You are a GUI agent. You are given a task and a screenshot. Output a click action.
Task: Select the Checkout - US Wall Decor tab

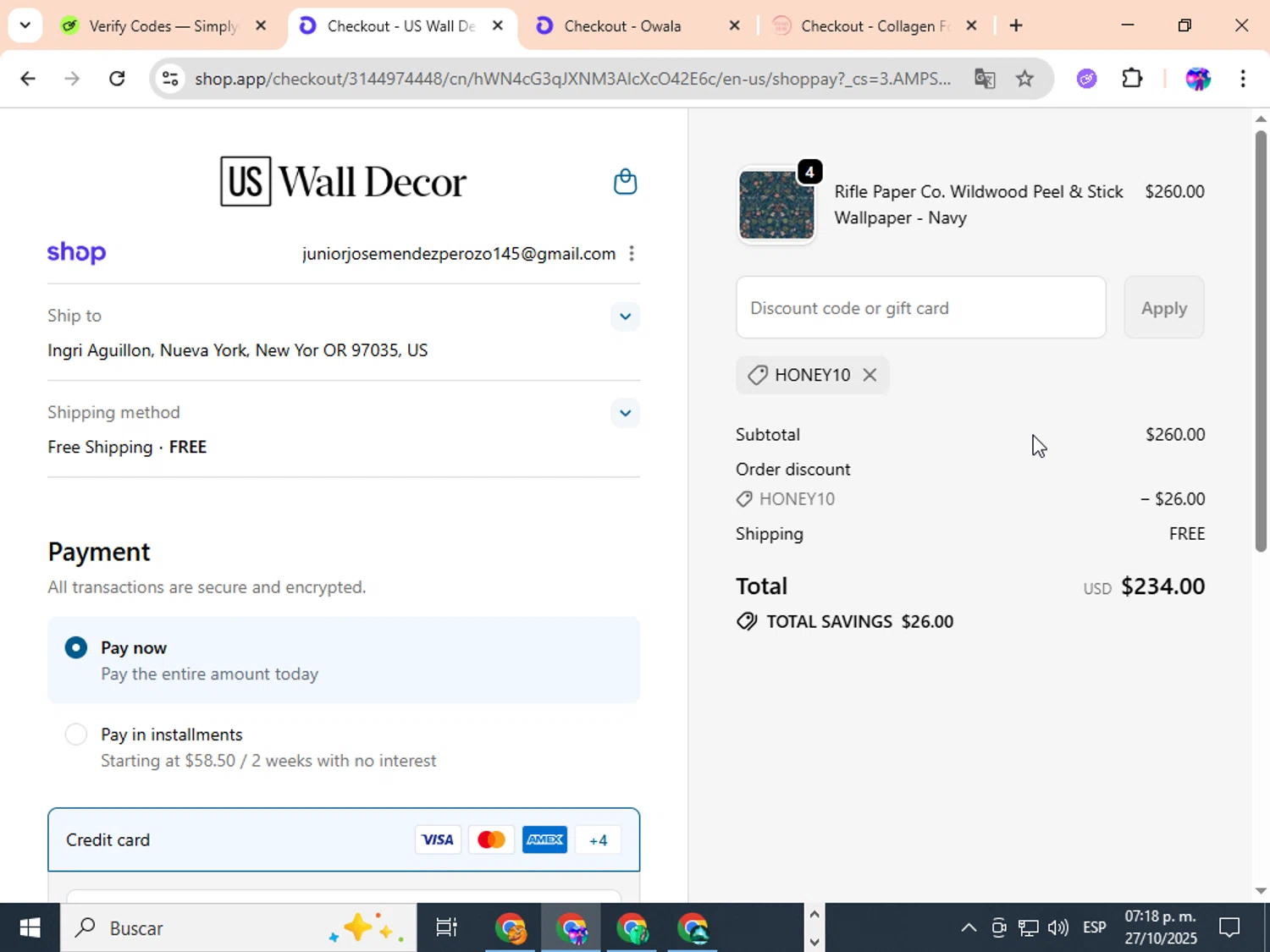pos(400,26)
